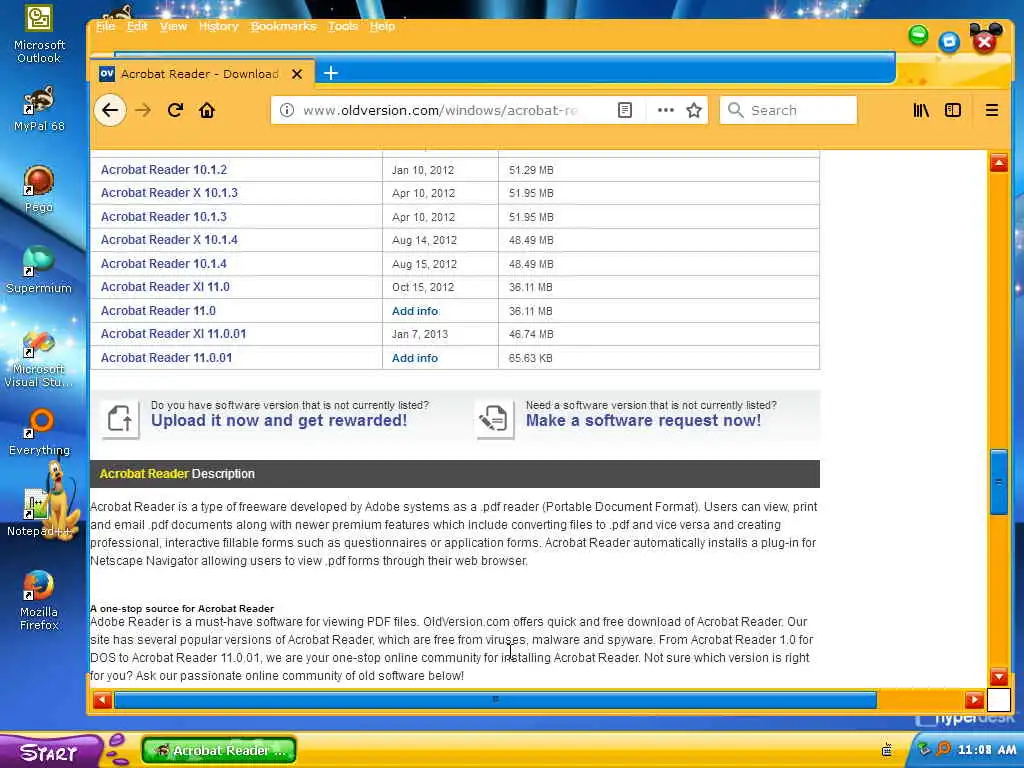
Task: Open the History menu
Action: (219, 26)
